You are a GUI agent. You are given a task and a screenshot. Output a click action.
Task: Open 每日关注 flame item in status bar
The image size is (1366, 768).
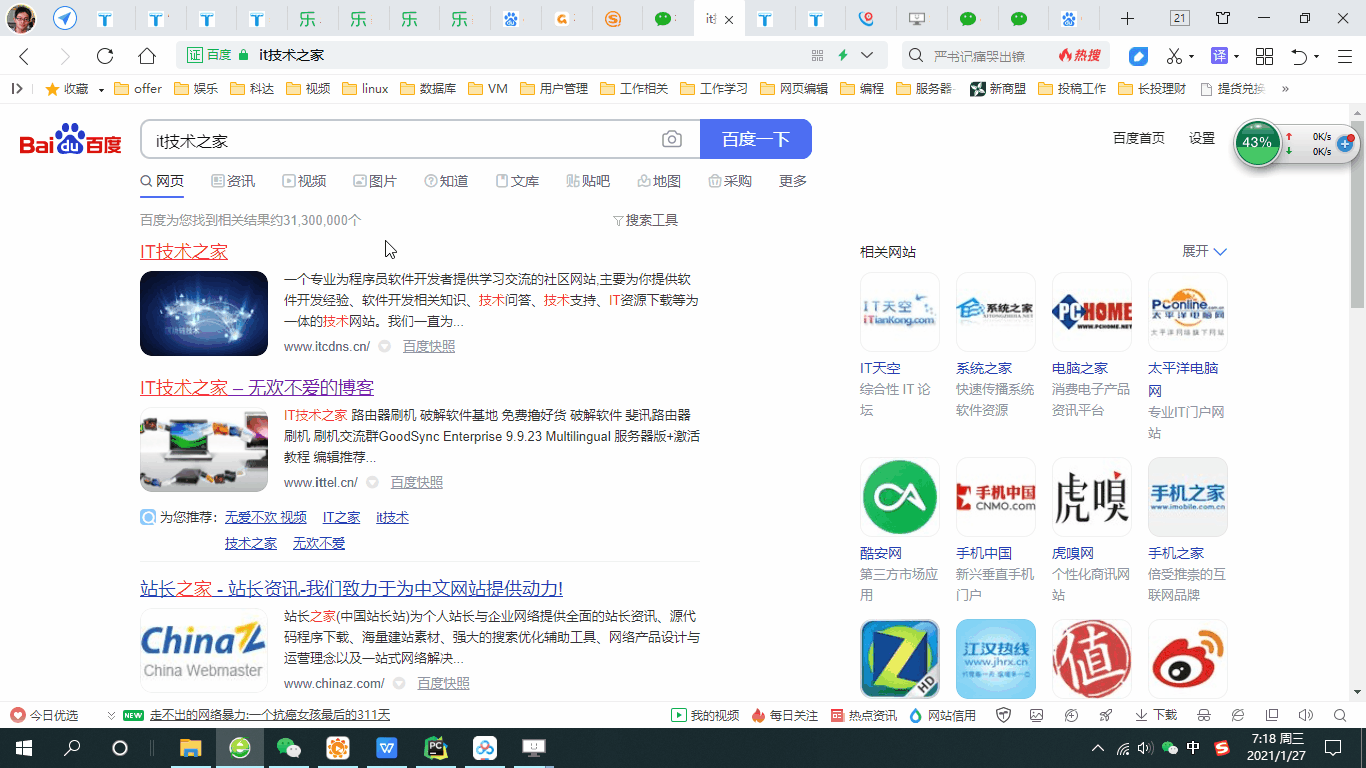784,715
